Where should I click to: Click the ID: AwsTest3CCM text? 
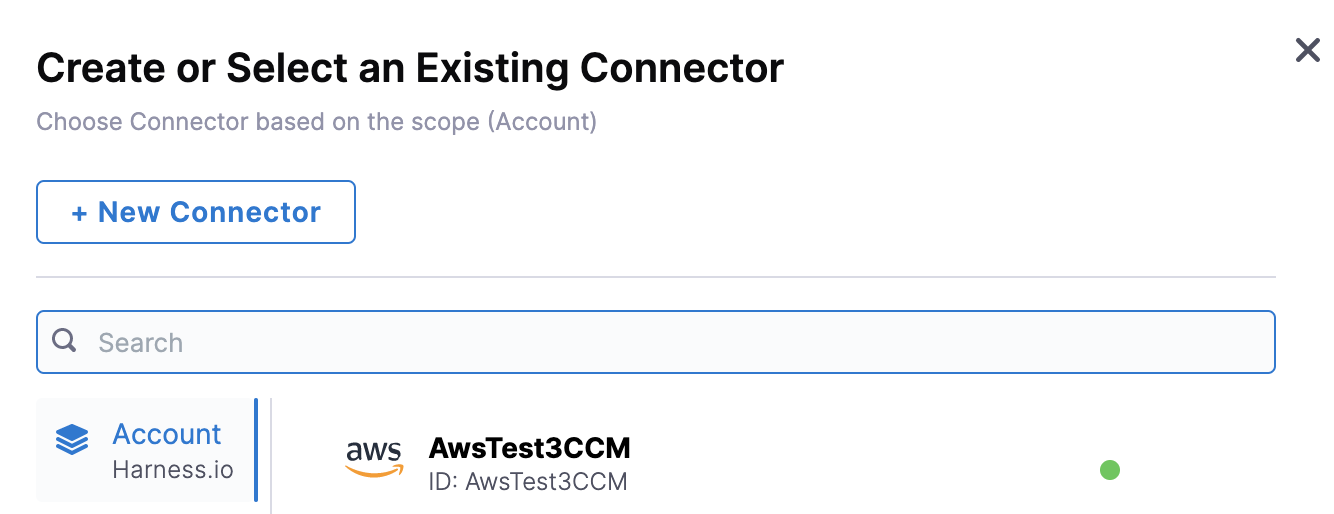point(528,481)
